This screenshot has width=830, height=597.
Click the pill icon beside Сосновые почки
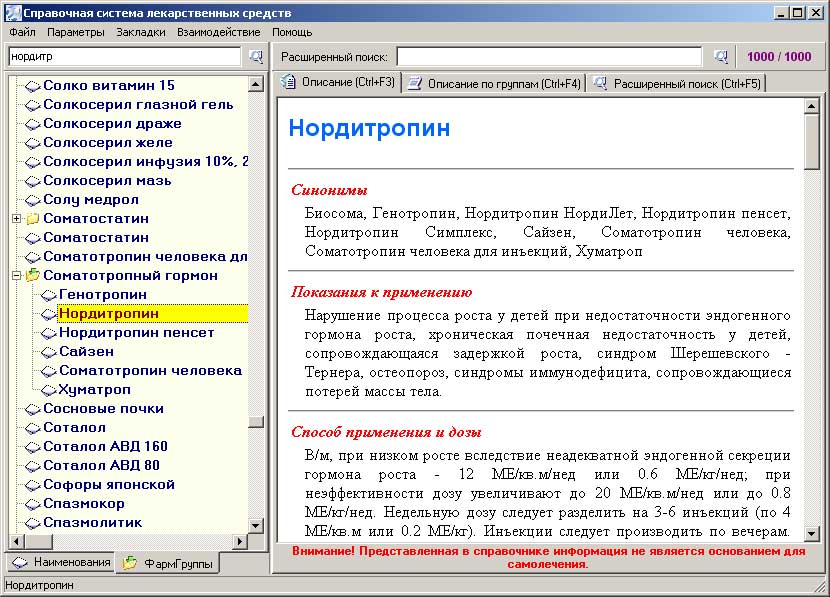coord(32,409)
